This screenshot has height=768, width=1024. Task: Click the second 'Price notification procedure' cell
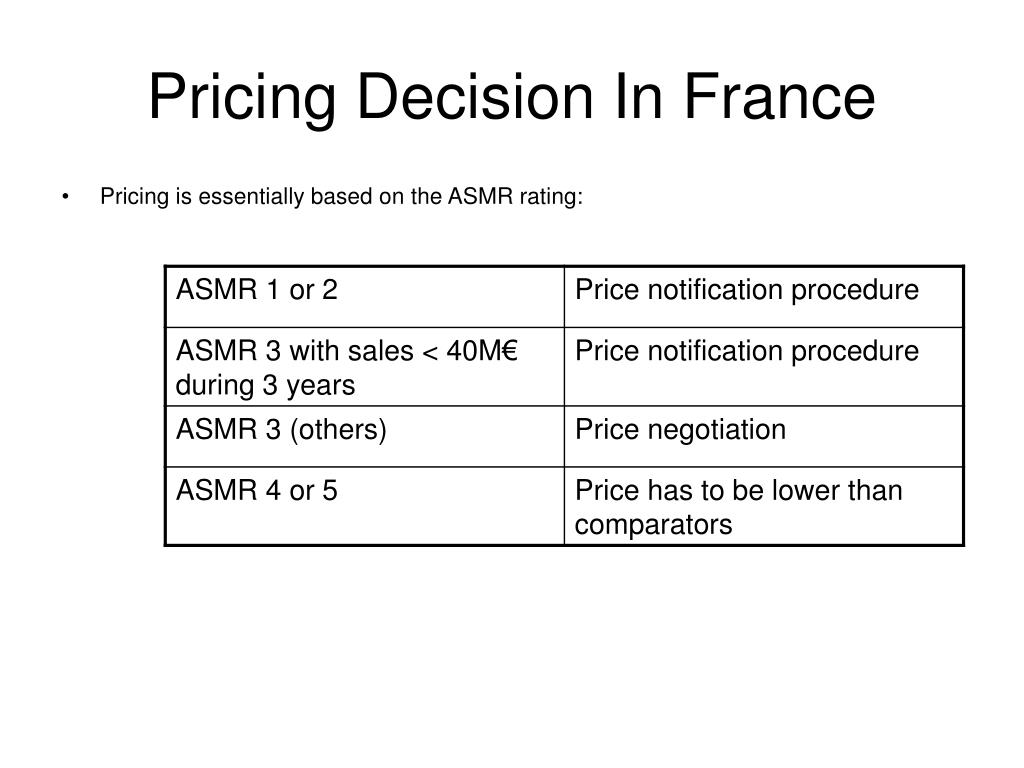[x=763, y=366]
